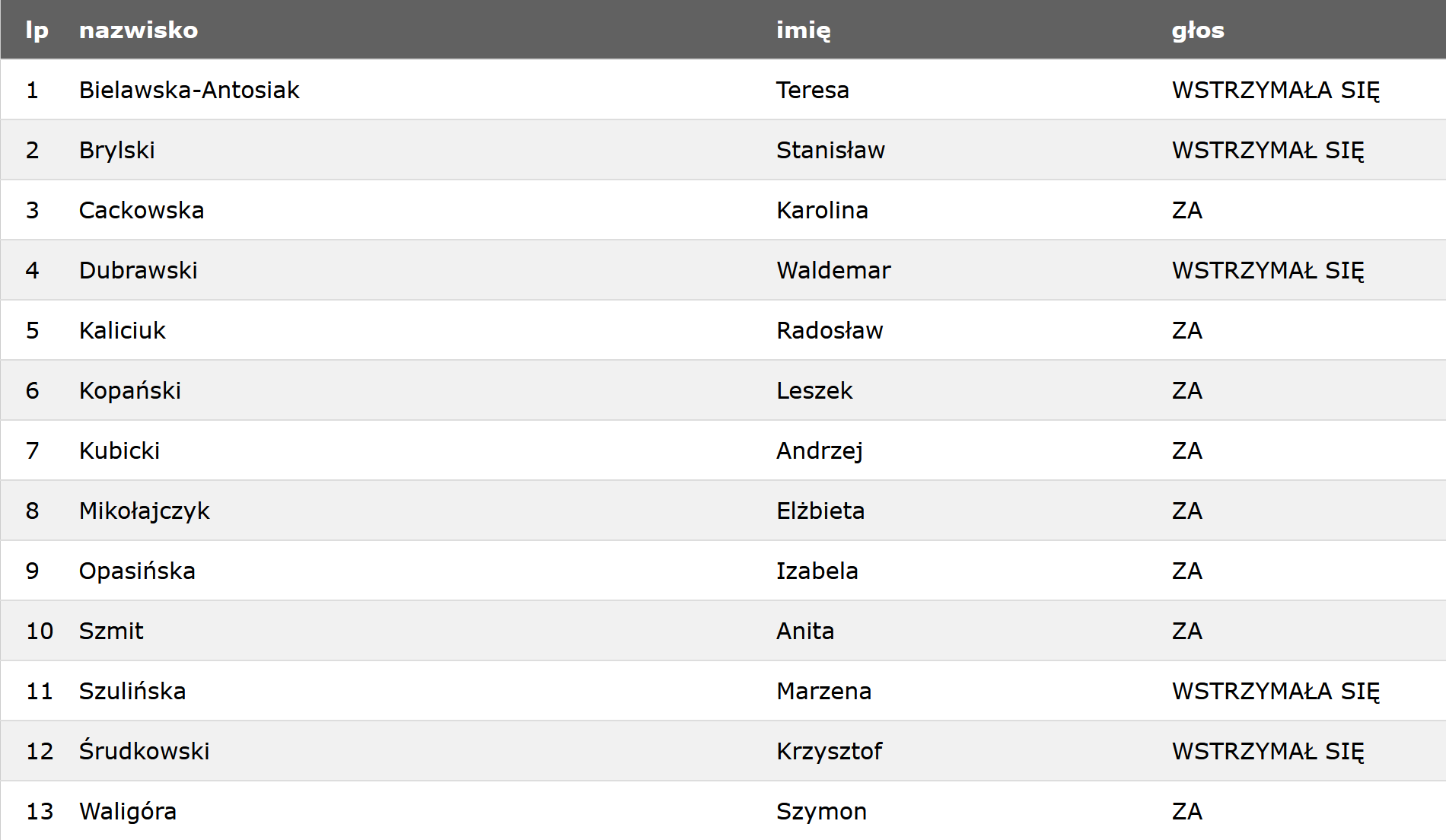1446x840 pixels.
Task: Click the 'lp' column header
Action: coord(37,30)
